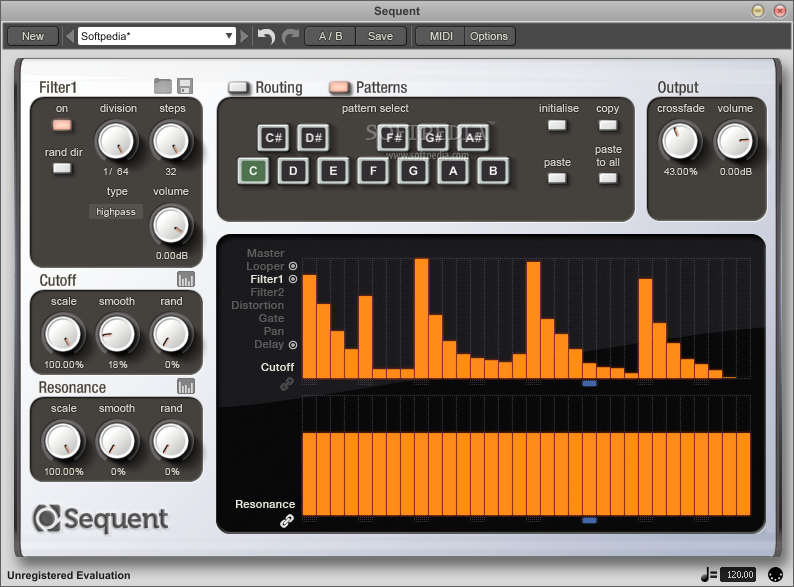
Task: Click Output crossfade knob
Action: point(680,141)
